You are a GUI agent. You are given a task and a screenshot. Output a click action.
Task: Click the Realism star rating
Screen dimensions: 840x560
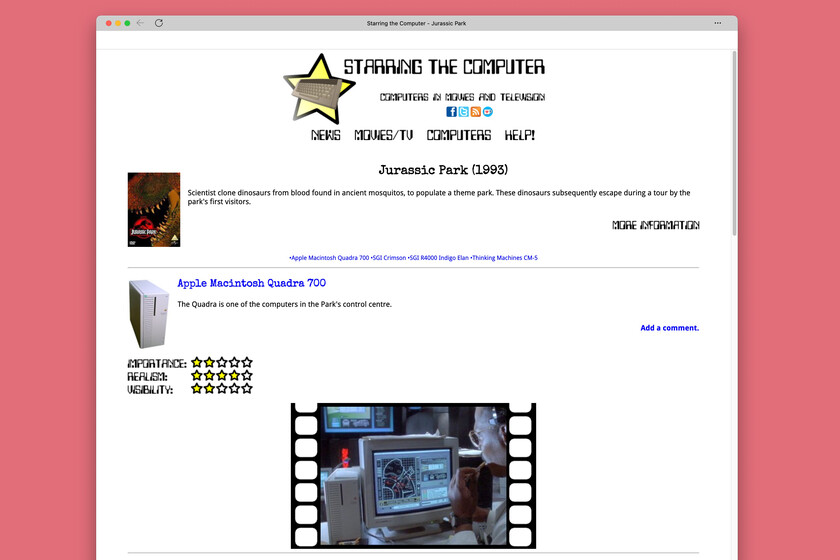[222, 376]
